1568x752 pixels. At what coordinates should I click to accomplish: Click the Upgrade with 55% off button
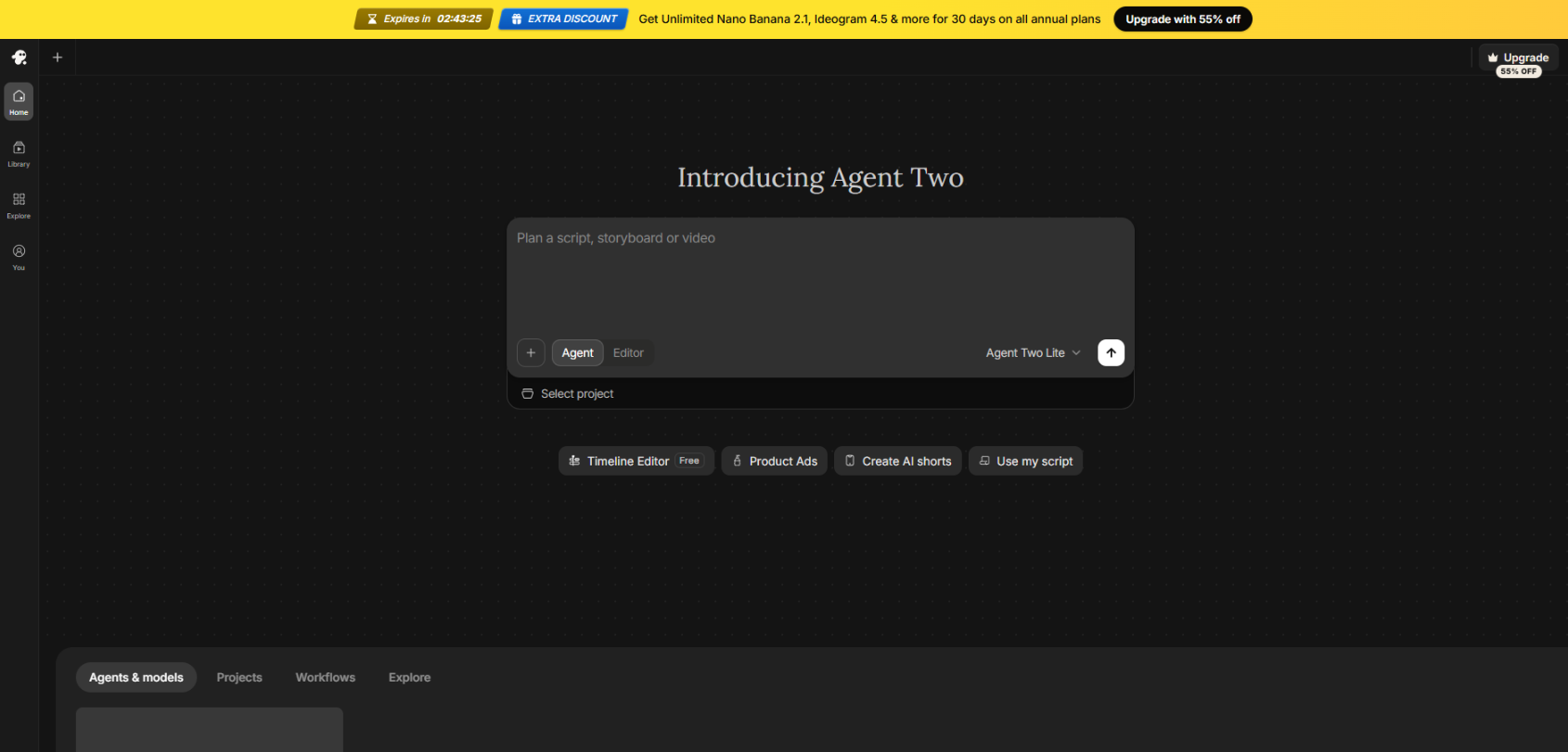tap(1183, 19)
